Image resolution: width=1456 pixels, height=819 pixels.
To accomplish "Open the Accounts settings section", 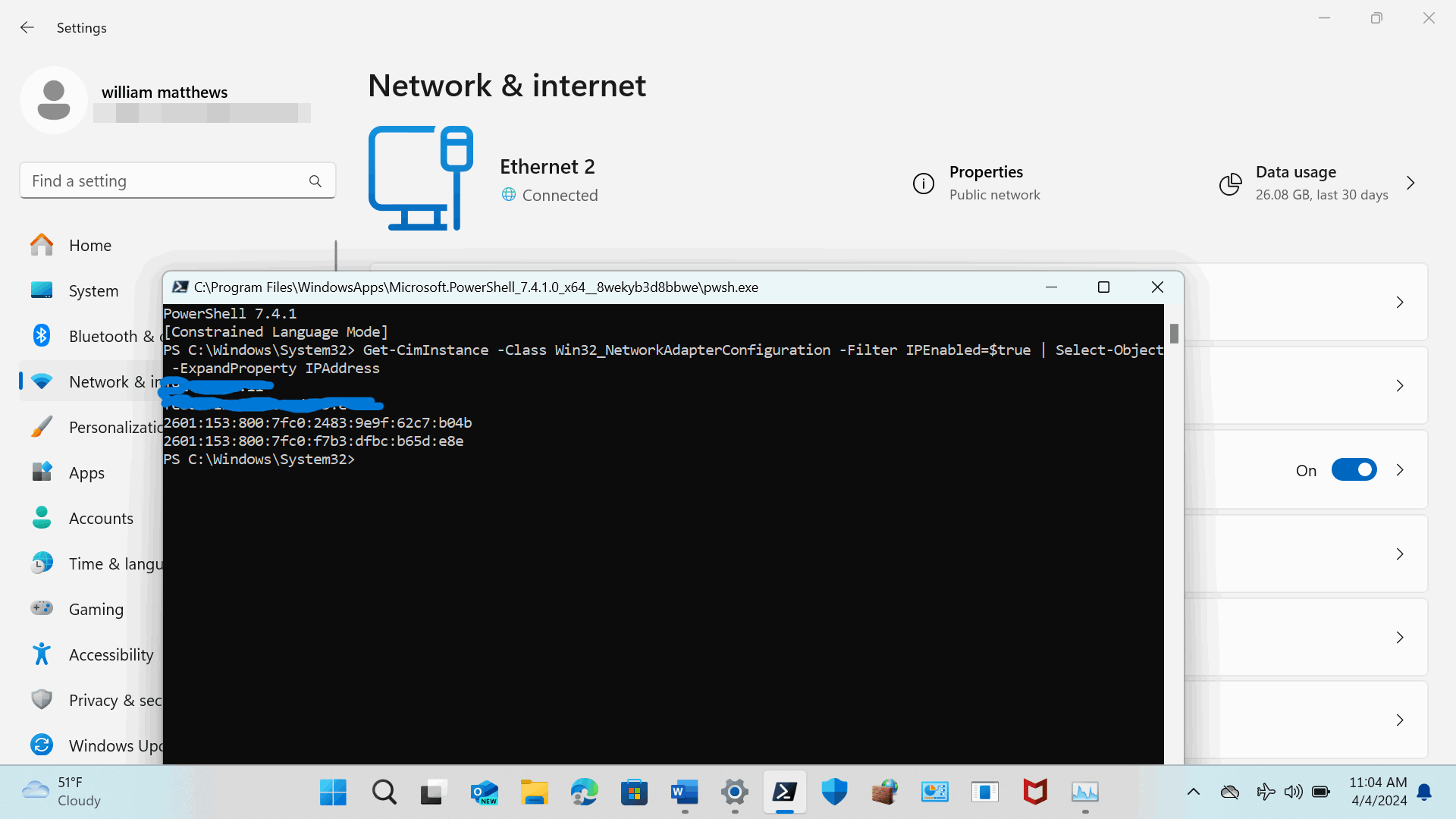I will (100, 519).
